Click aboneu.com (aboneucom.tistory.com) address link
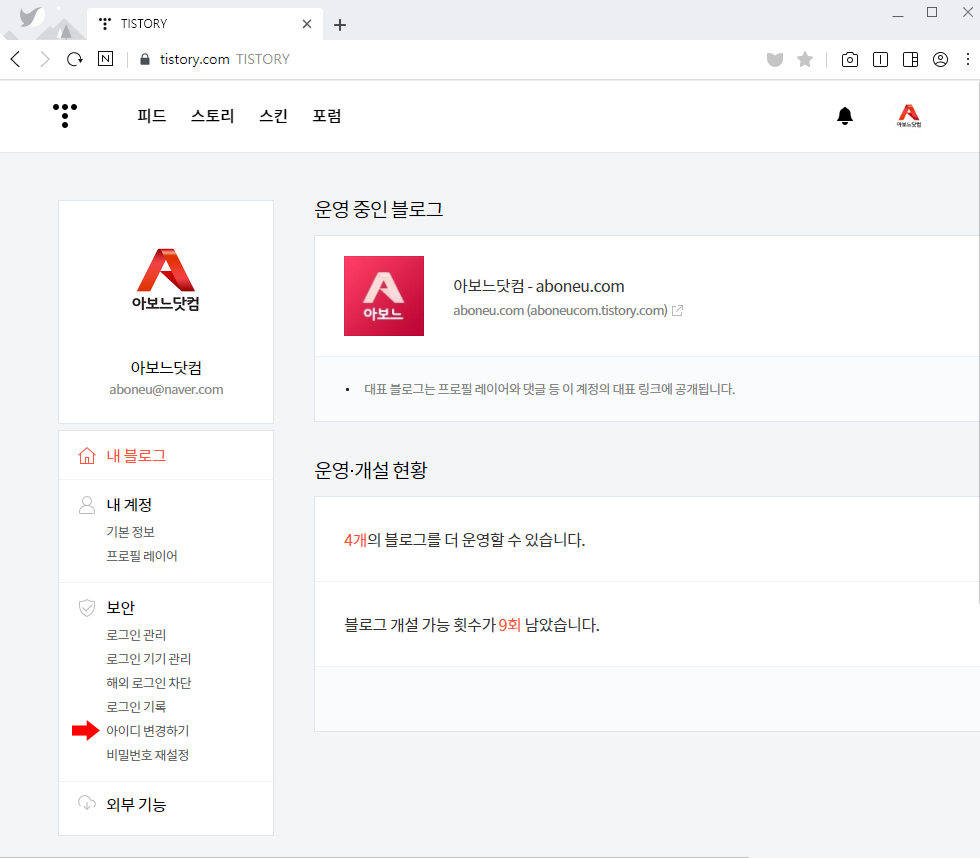The width and height of the screenshot is (980, 858). (561, 311)
